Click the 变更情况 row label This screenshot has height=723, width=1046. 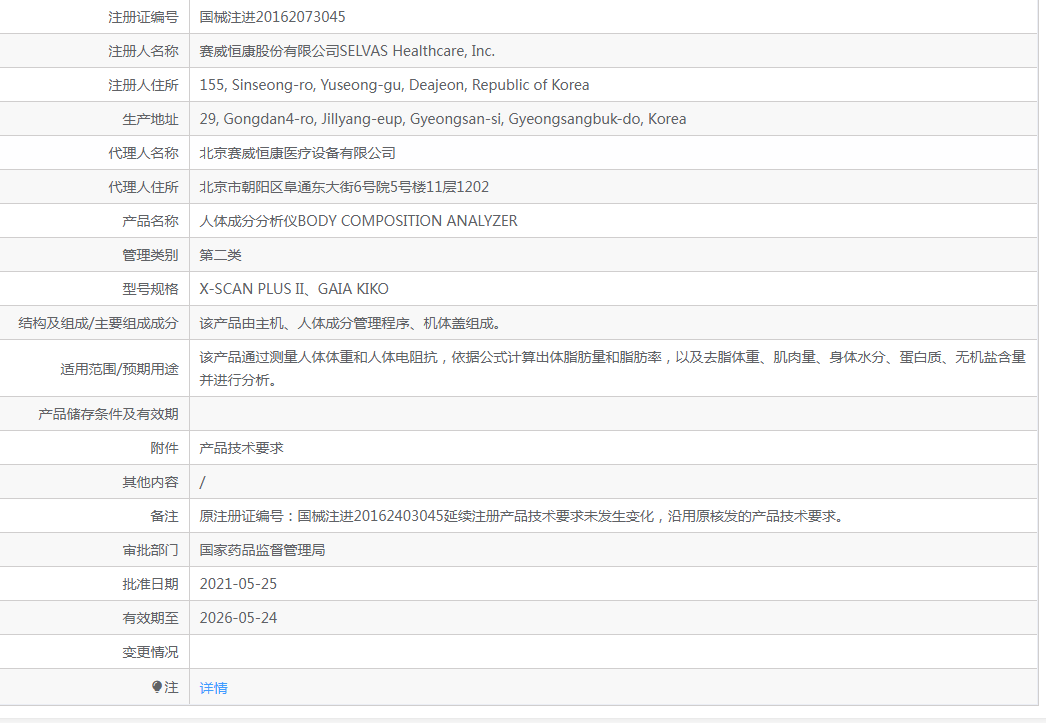[x=150, y=652]
